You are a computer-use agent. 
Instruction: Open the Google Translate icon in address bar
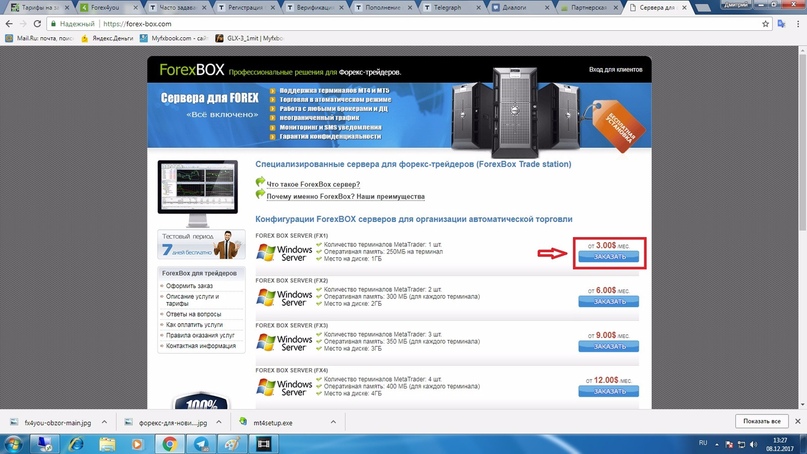781,24
